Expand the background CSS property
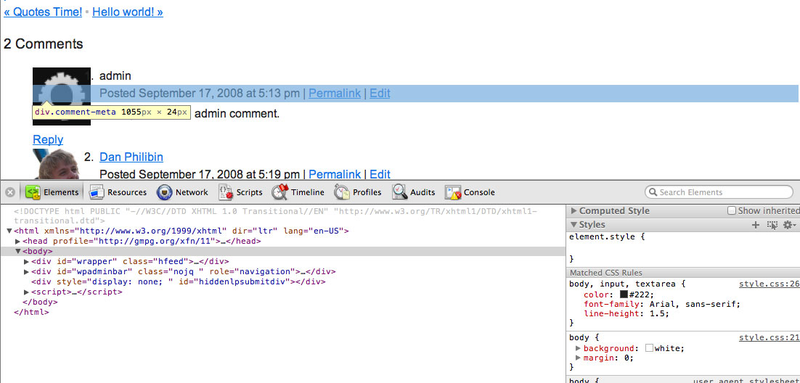This screenshot has height=383, width=800. coord(578,348)
